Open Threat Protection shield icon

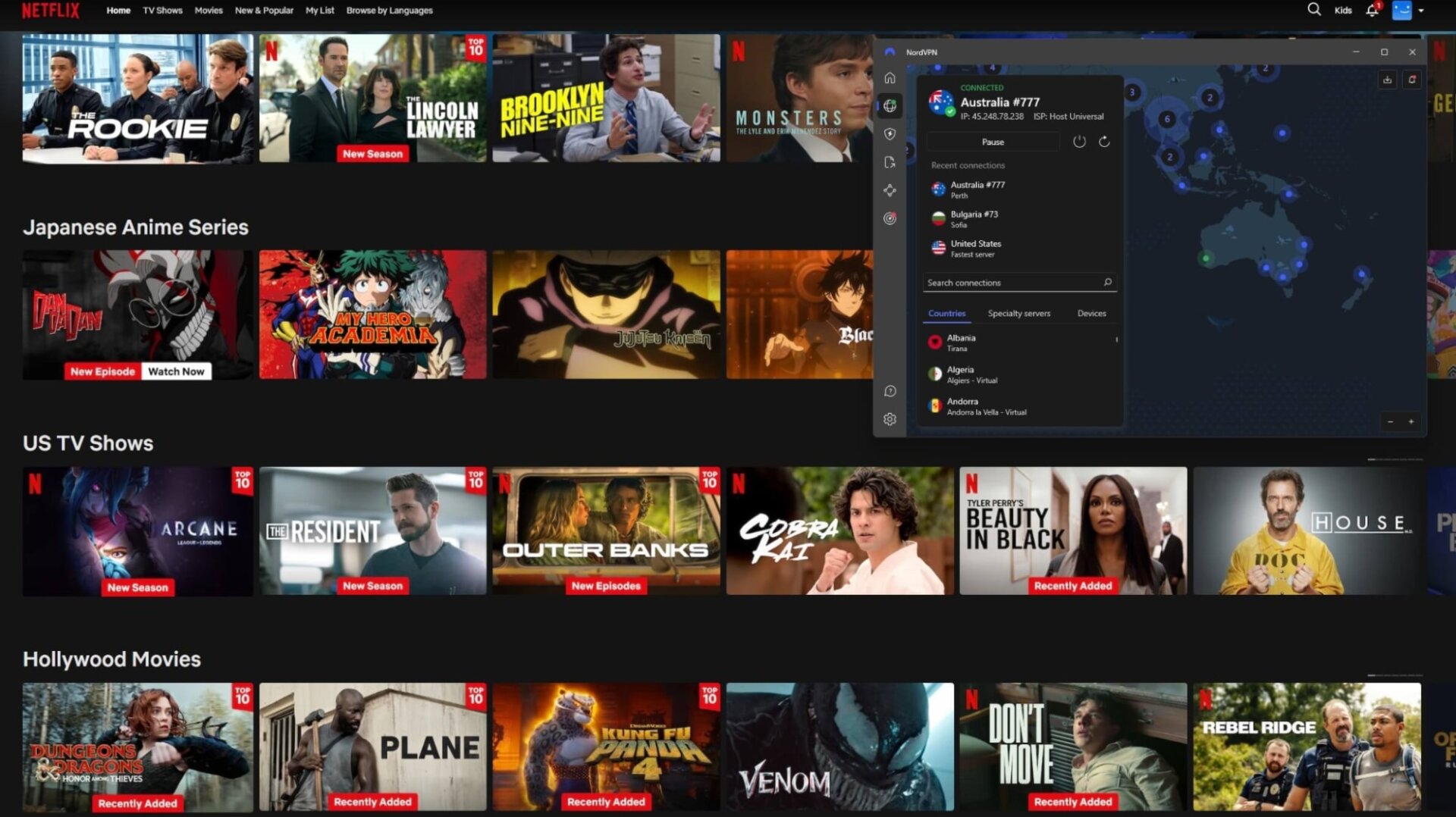point(890,133)
